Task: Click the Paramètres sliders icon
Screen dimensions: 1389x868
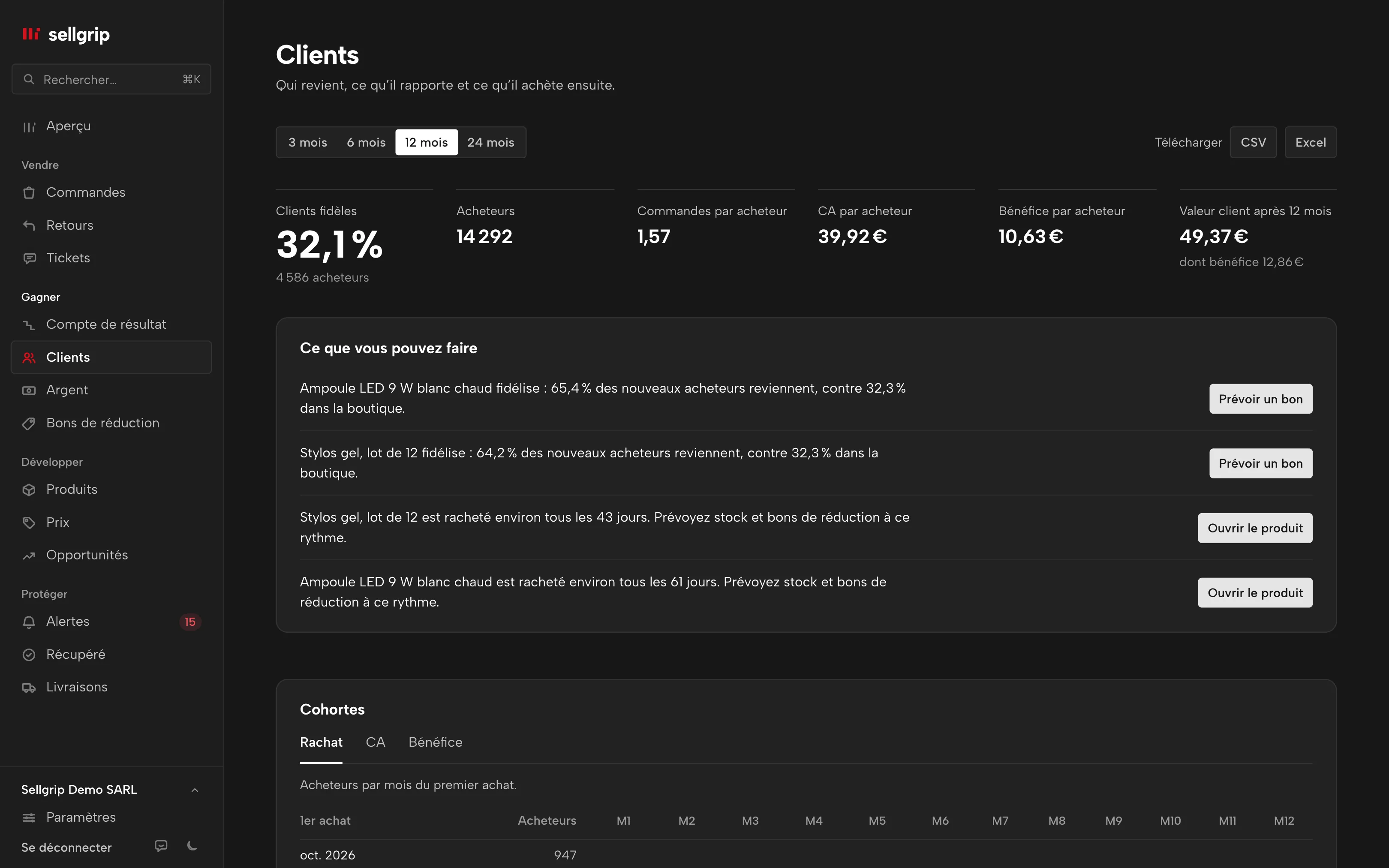Action: coord(29,817)
